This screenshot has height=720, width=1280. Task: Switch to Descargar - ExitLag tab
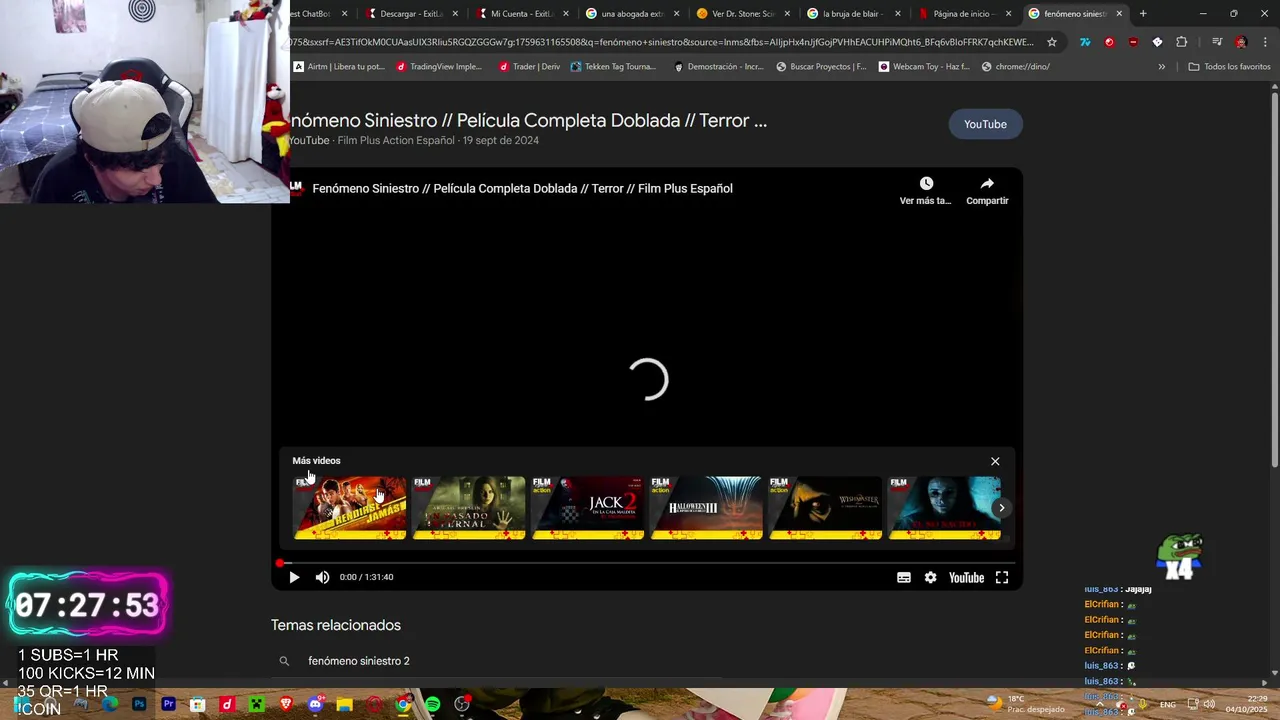click(410, 14)
